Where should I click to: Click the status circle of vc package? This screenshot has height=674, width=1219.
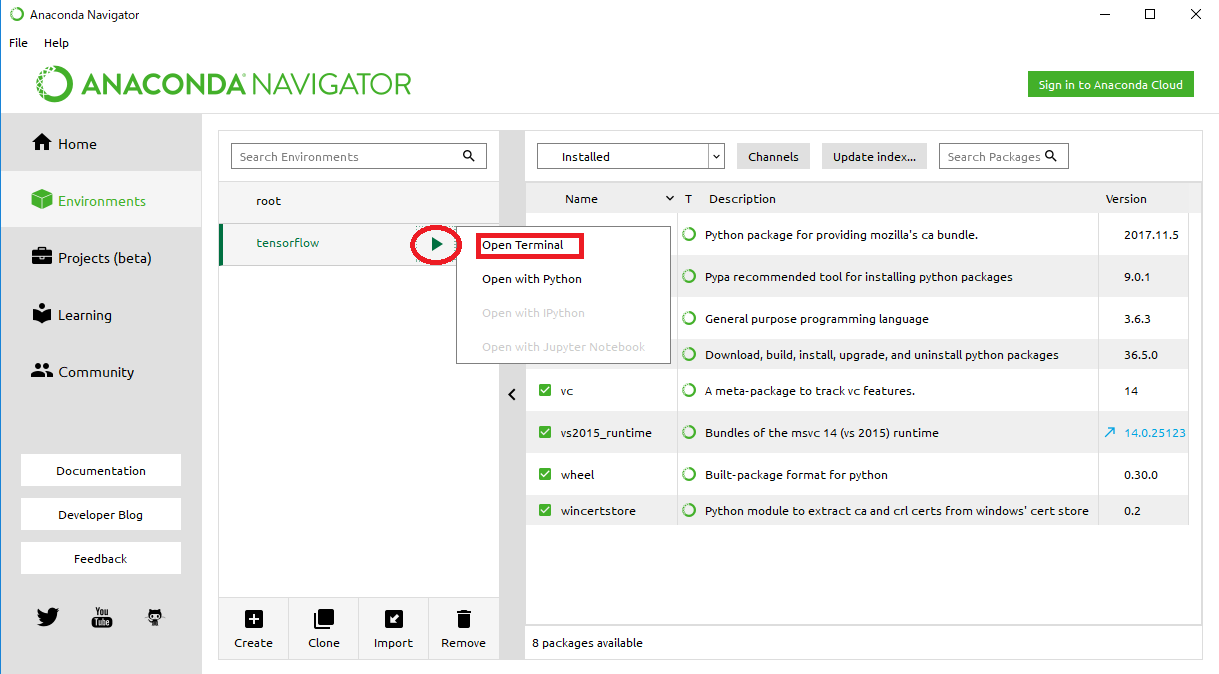tap(690, 391)
